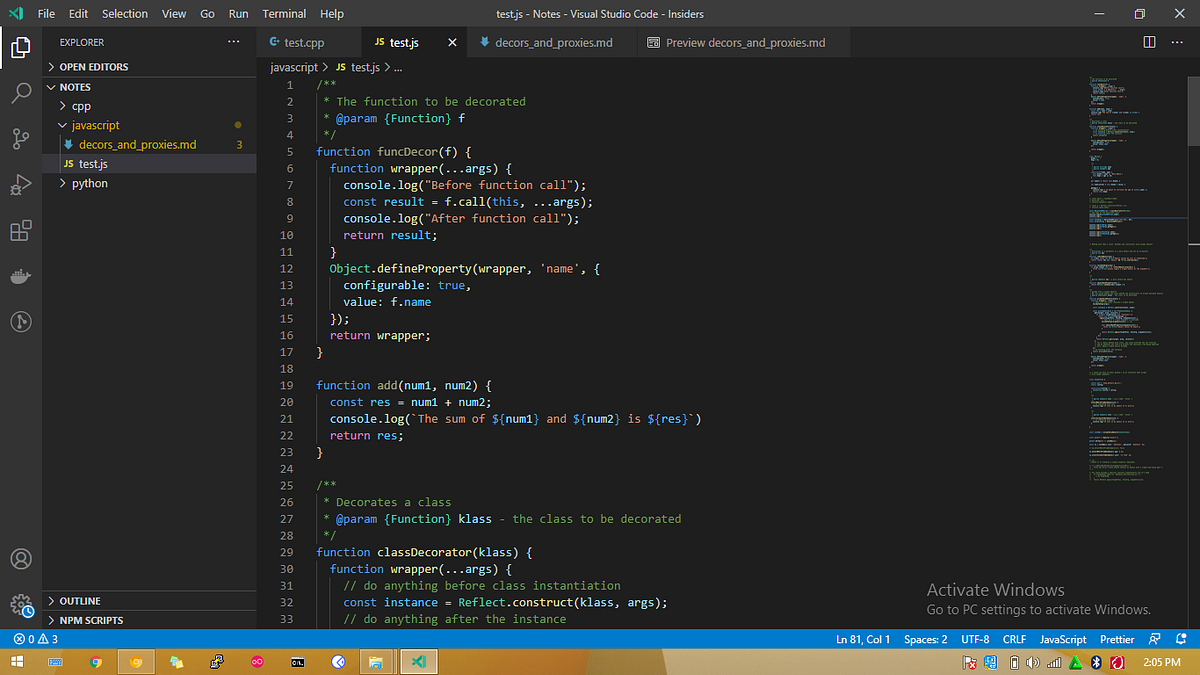Click the funcDecor function name on line 5
This screenshot has height=675, width=1200.
(407, 152)
